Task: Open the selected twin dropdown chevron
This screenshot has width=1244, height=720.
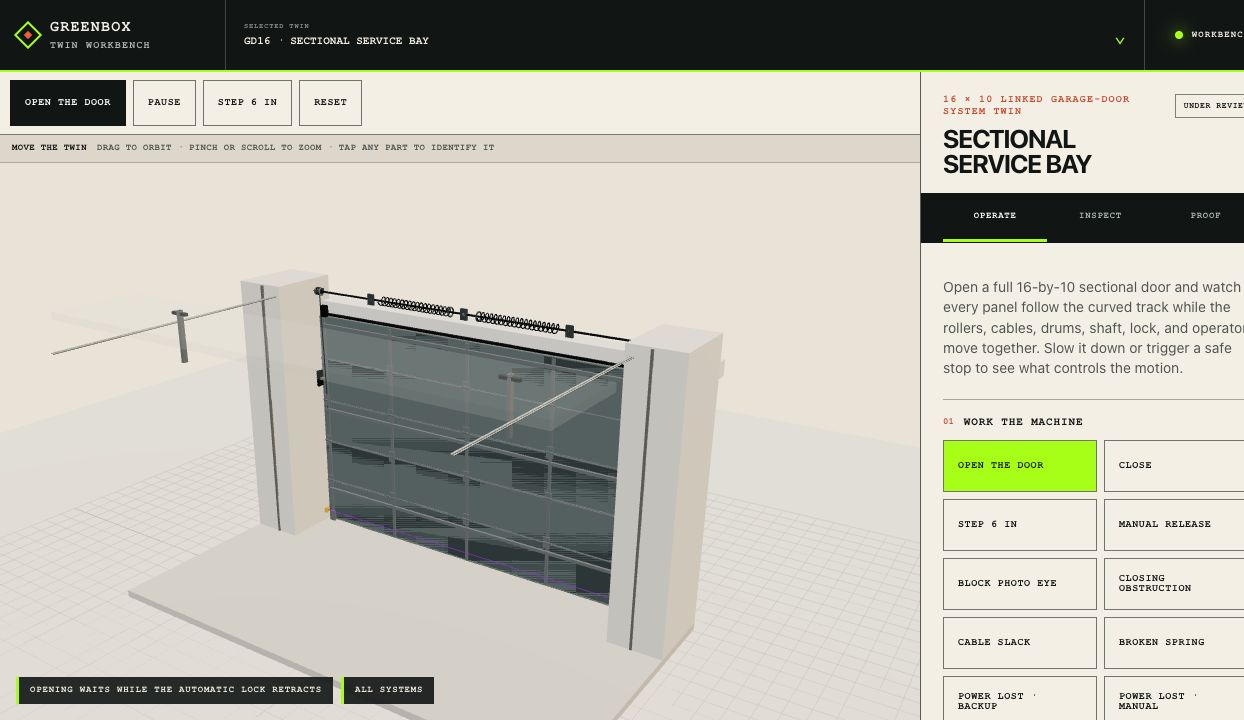Action: (x=1120, y=41)
